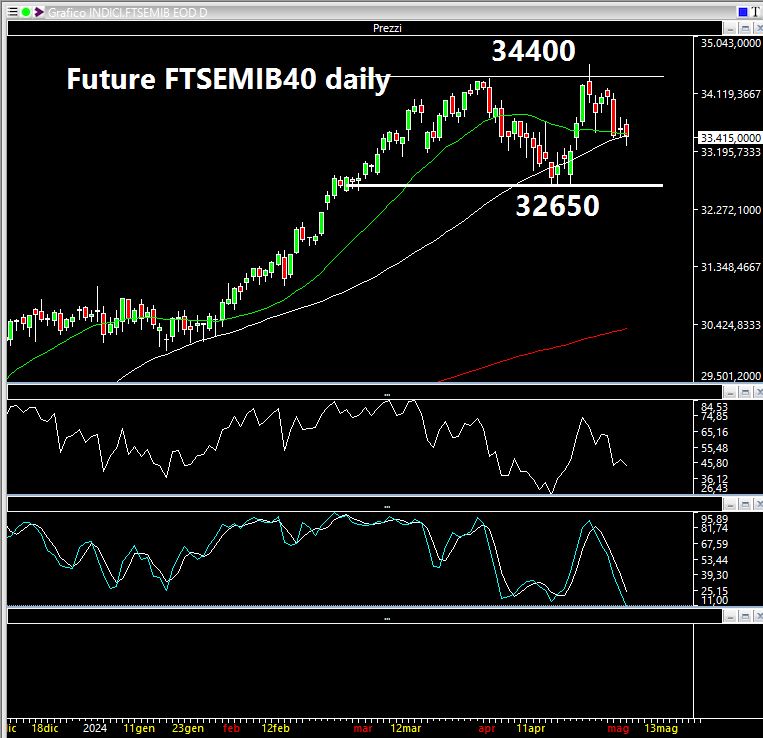Click the header dots of the empty bottom panel

[387, 619]
